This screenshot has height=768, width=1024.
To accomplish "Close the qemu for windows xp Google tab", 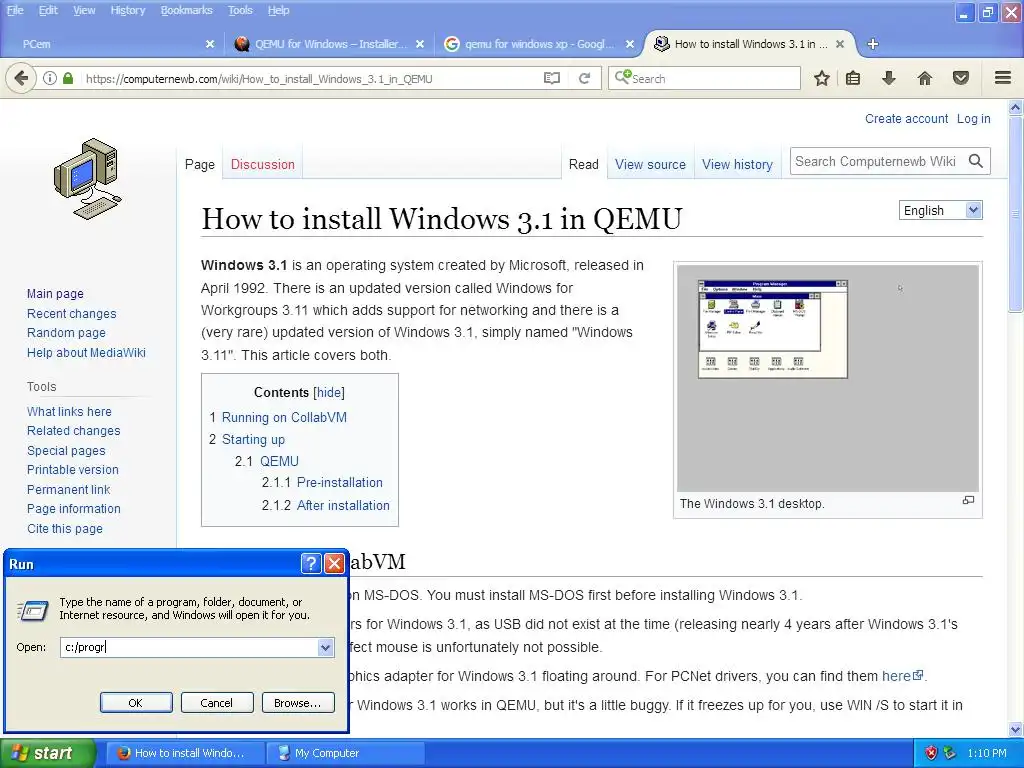I will click(x=630, y=44).
